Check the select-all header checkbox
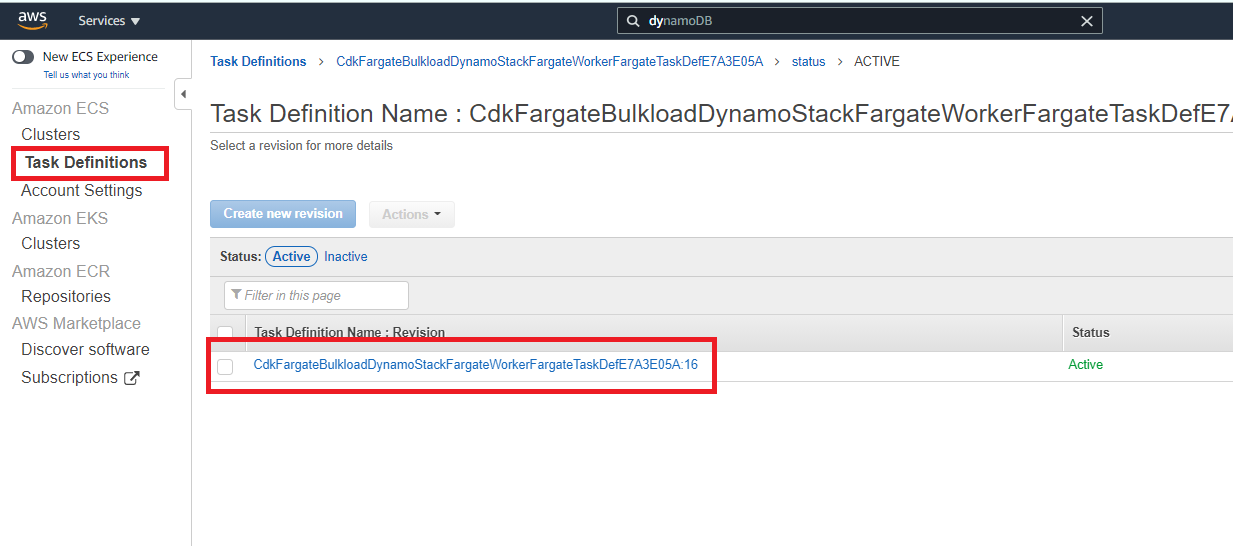The image size is (1233, 546). pyautogui.click(x=225, y=333)
